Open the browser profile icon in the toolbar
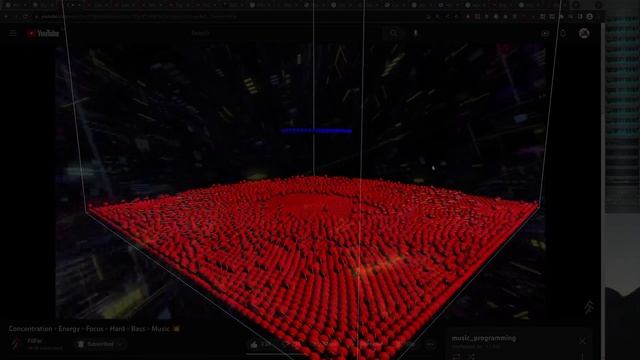 coord(590,17)
